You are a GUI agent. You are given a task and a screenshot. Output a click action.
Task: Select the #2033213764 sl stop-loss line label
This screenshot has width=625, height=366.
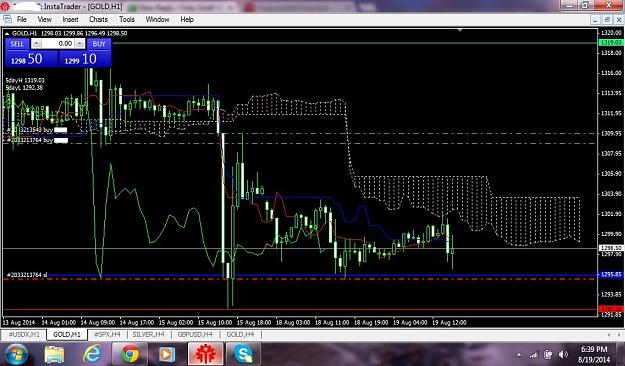(x=27, y=275)
